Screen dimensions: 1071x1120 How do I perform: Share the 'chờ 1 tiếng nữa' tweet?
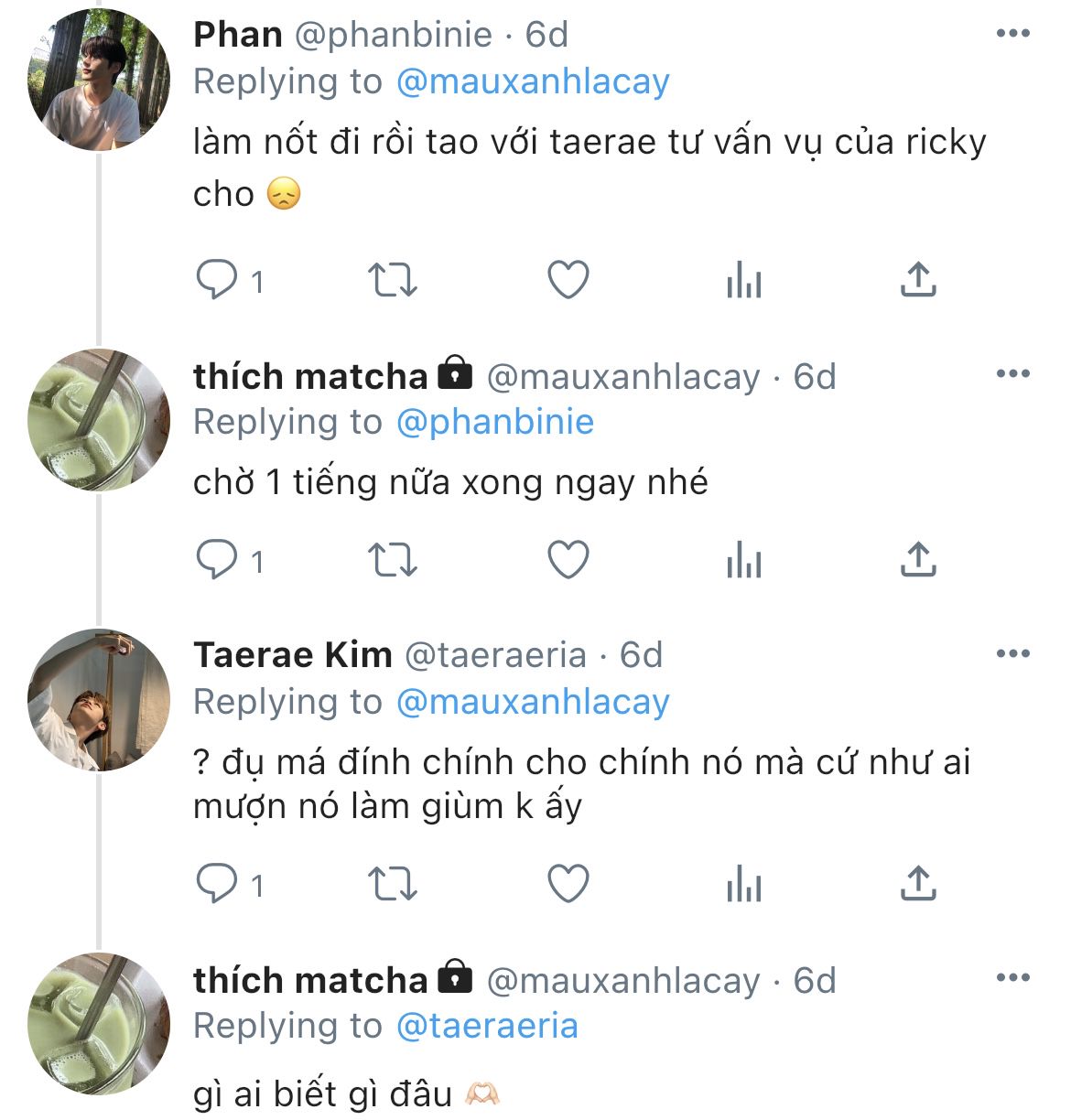point(918,560)
